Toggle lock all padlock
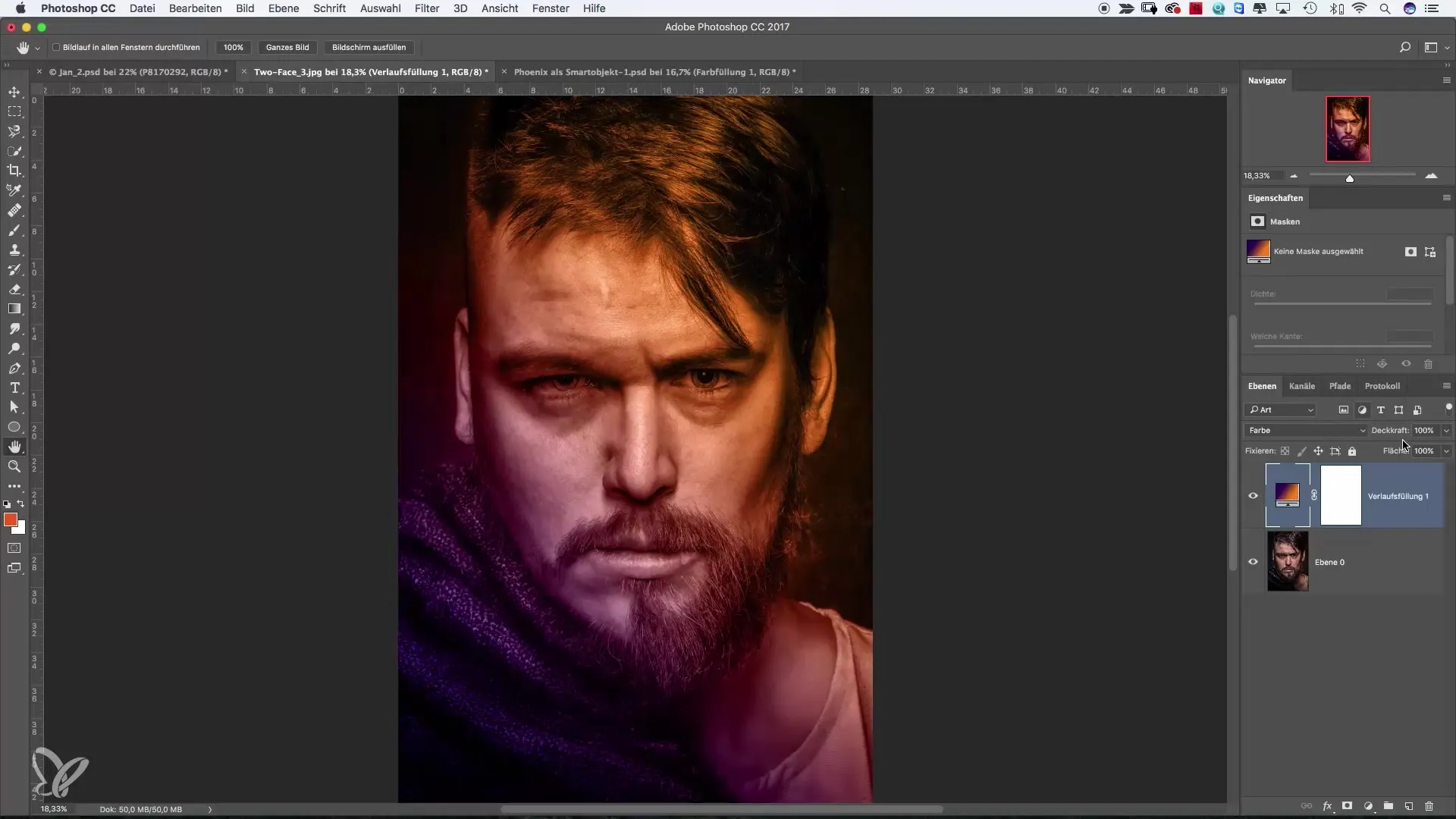This screenshot has width=1456, height=819. pos(1352,451)
